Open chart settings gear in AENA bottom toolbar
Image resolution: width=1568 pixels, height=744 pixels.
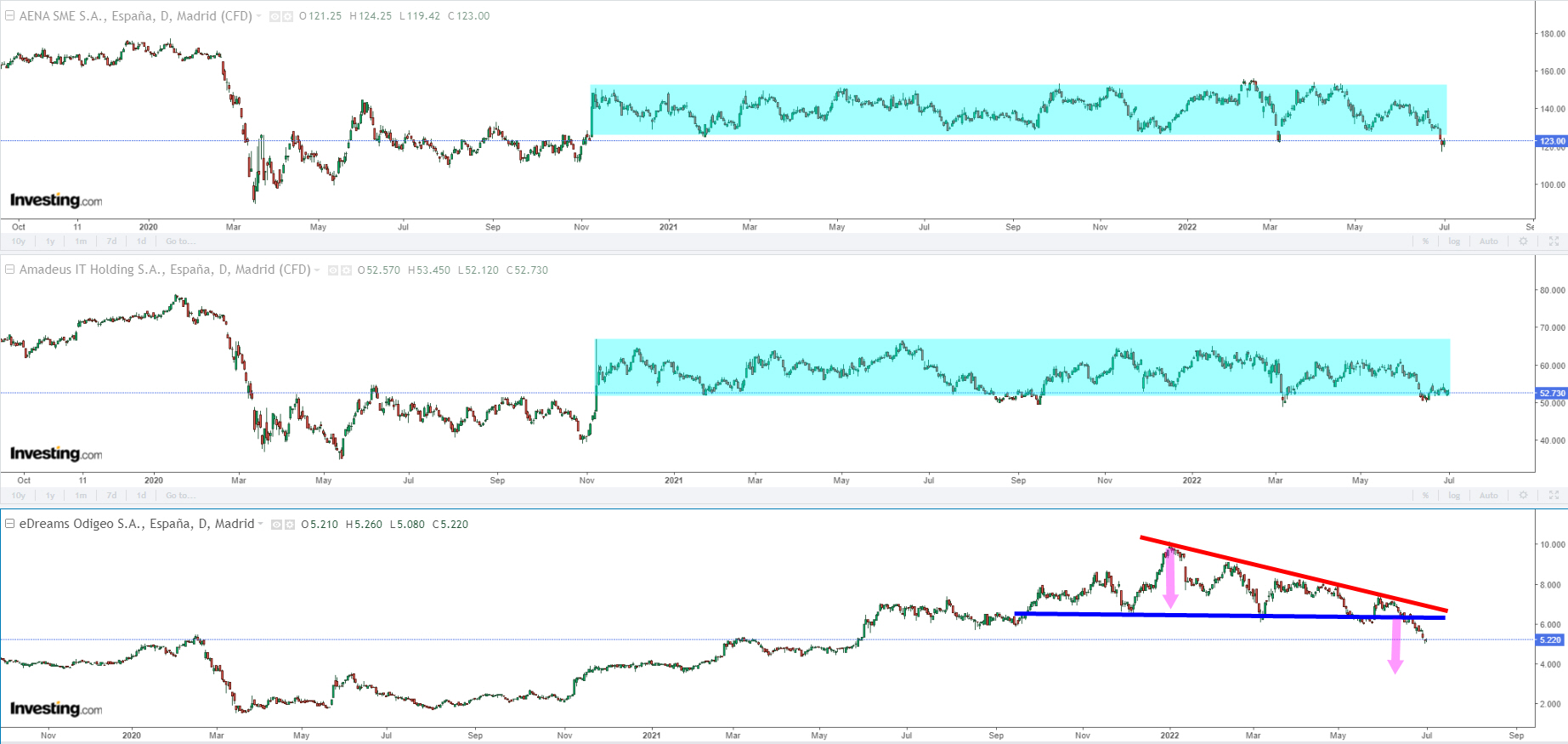coord(1523,241)
